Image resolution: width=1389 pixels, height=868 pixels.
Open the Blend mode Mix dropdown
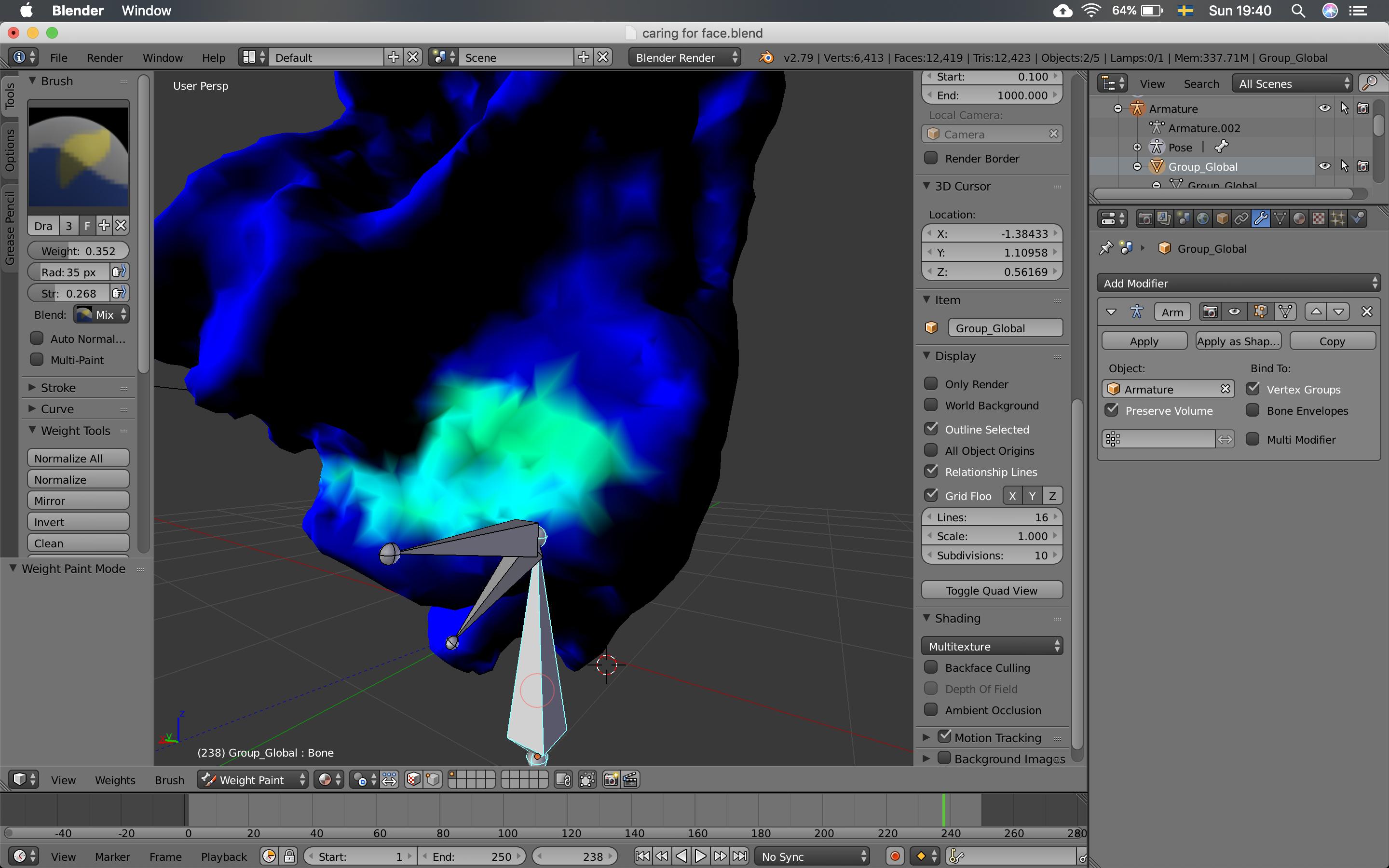pos(101,314)
